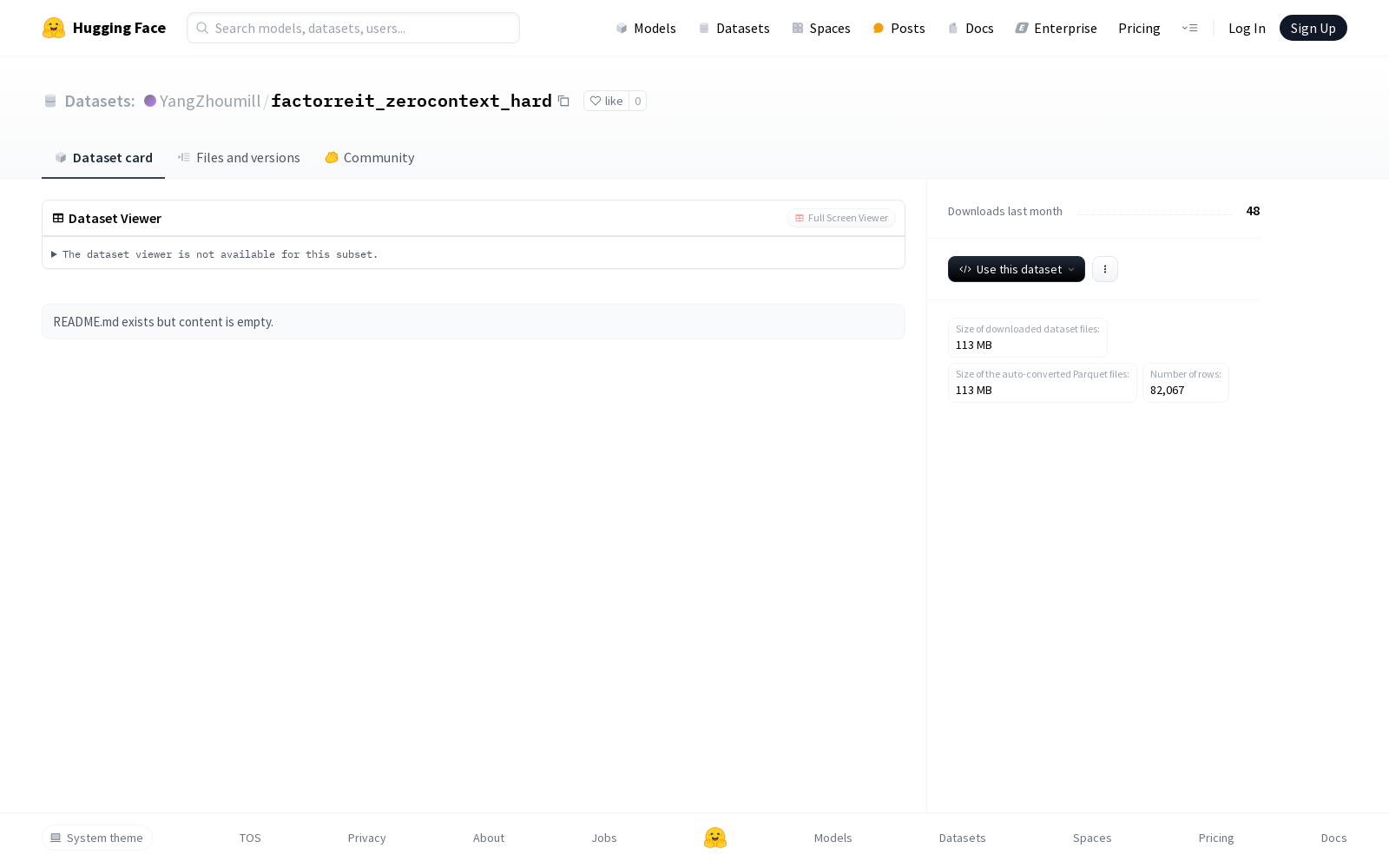Screen dimensions: 1389x868
Task: Click the Dataset Viewer heading
Action: tap(115, 218)
